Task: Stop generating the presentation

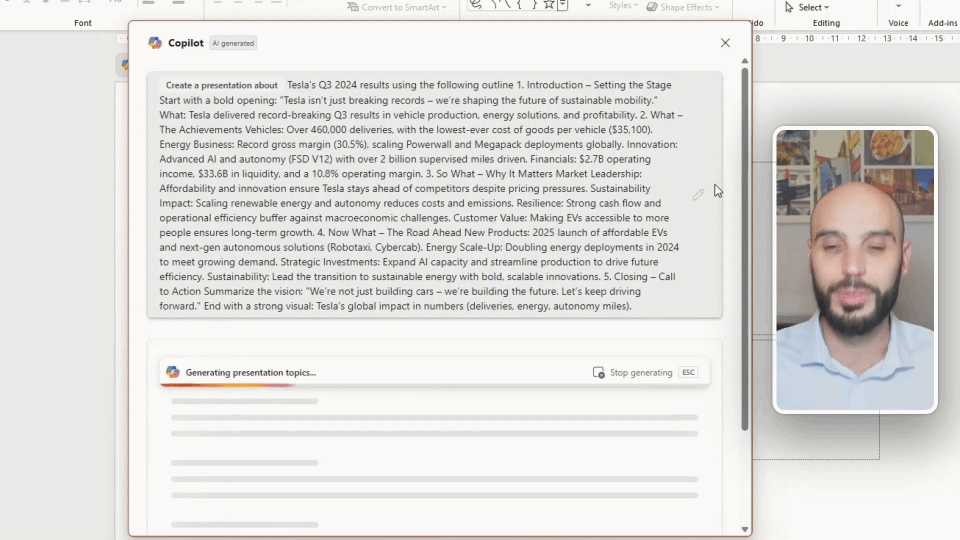Action: click(x=632, y=372)
